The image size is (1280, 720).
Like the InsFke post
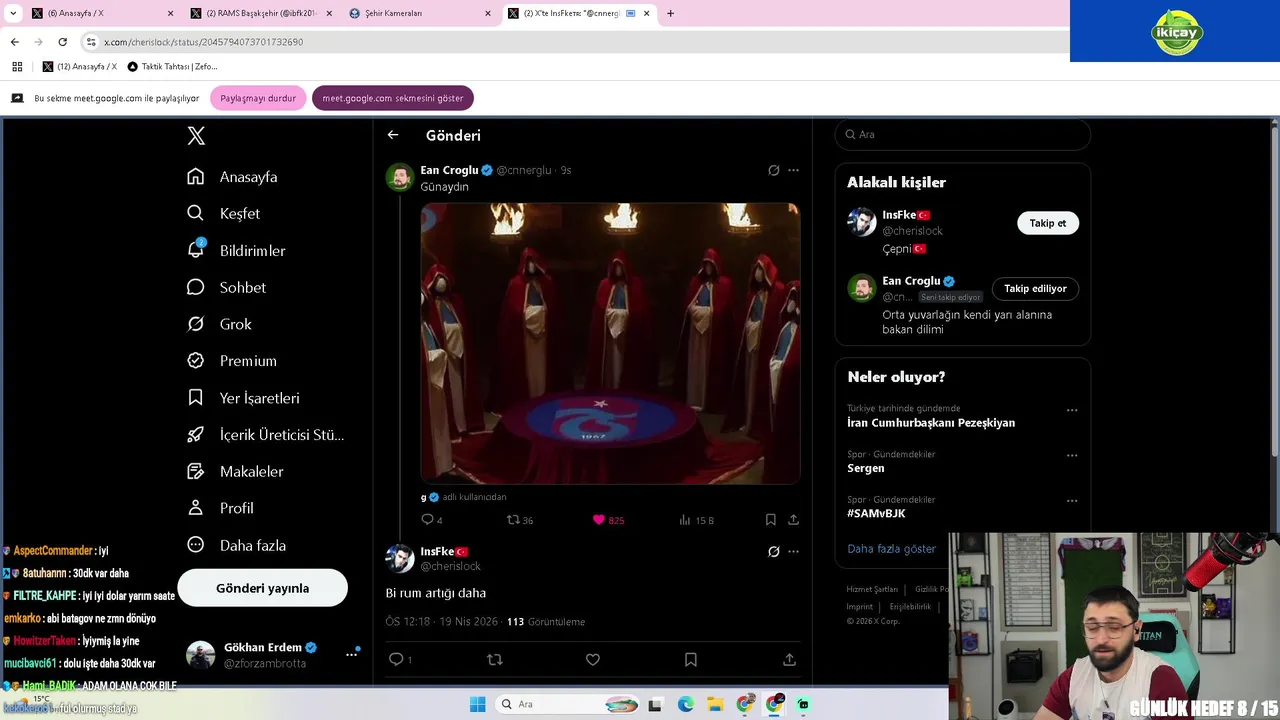coord(592,659)
